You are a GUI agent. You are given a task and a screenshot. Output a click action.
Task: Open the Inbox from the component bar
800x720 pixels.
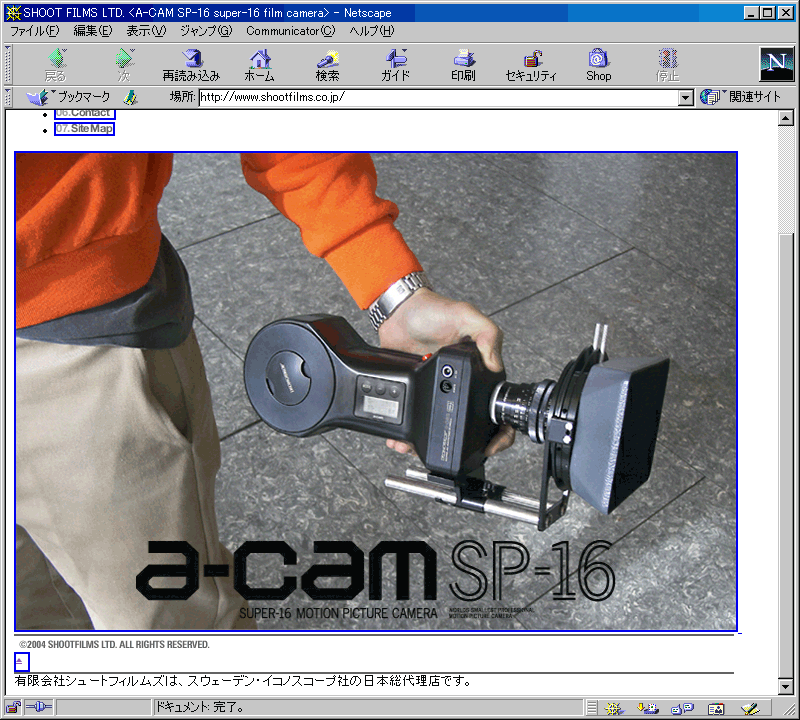647,708
